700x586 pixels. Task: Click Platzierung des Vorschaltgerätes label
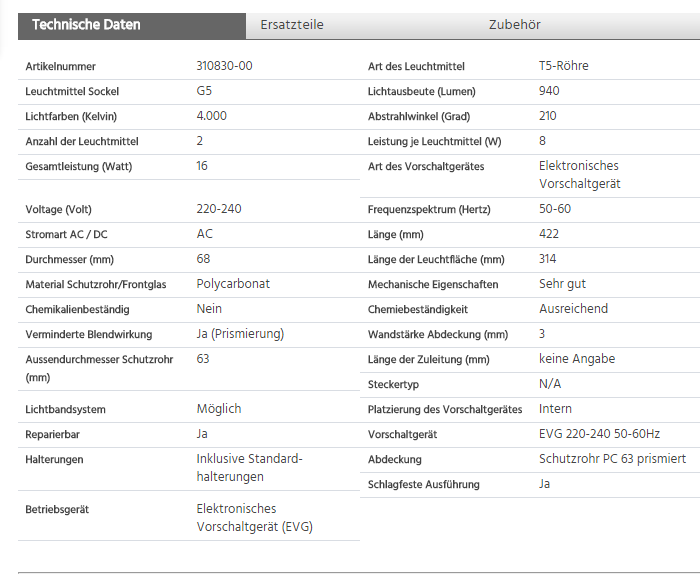(x=445, y=409)
